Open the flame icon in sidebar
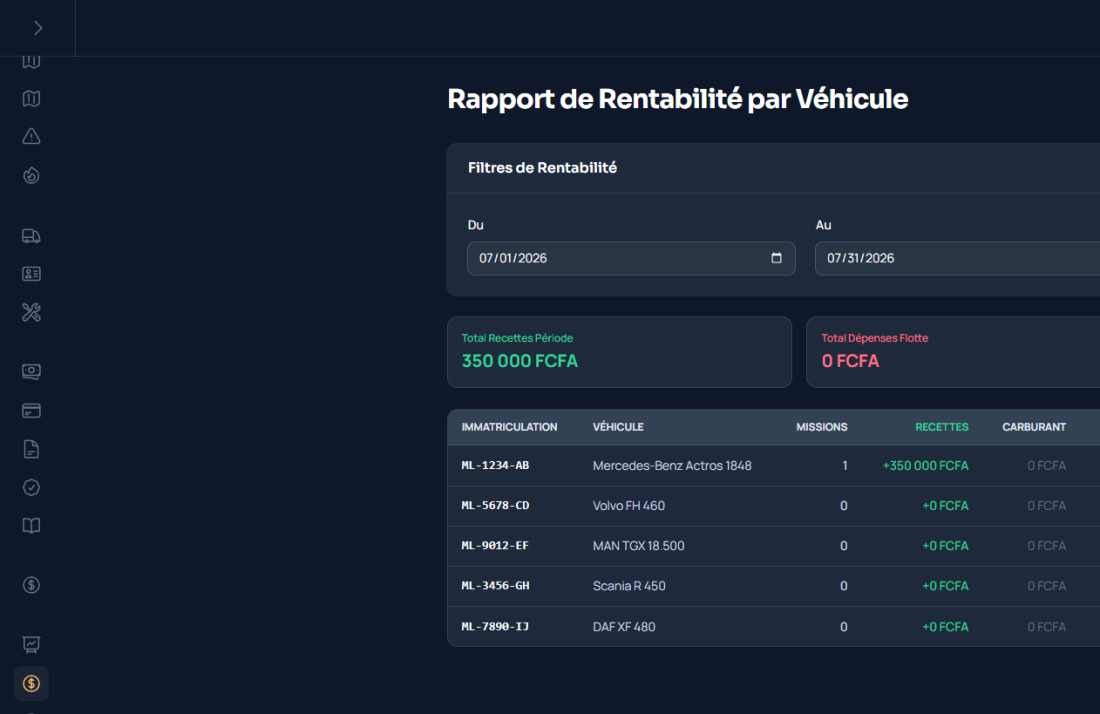This screenshot has width=1100, height=714. tap(31, 175)
